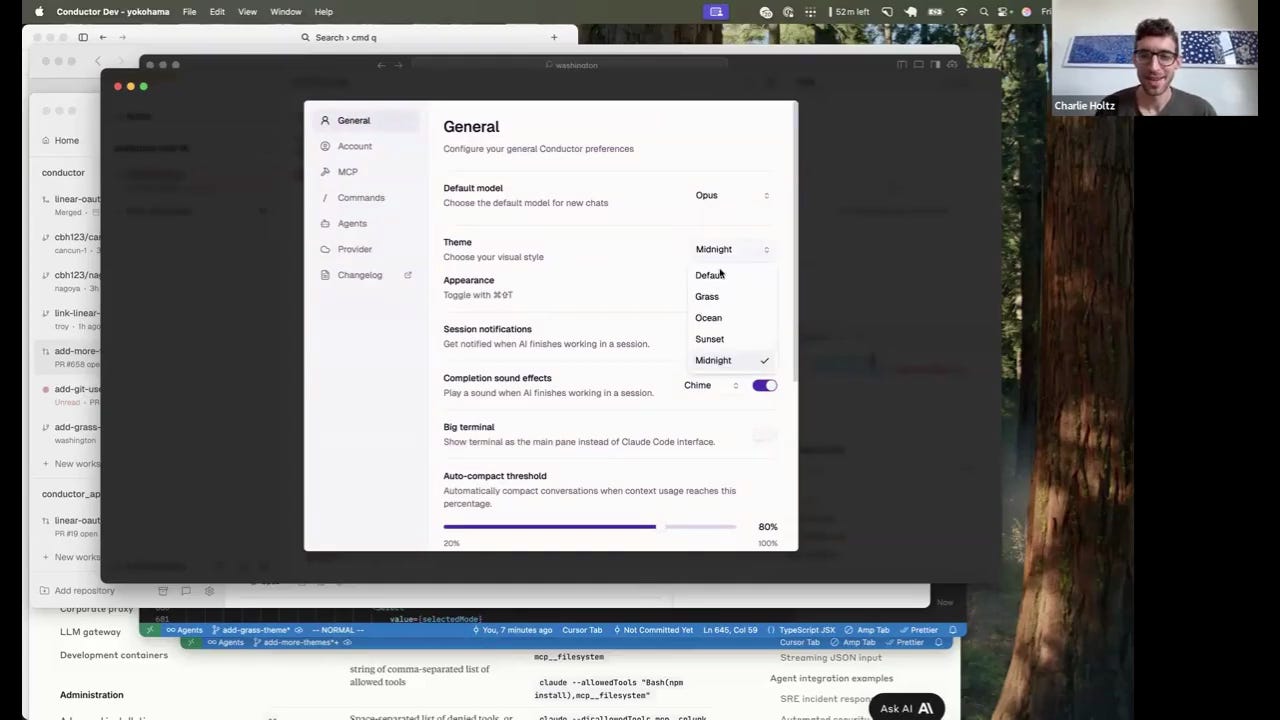Toggle the Completion sound effects switch
The image size is (1280, 720).
[765, 385]
